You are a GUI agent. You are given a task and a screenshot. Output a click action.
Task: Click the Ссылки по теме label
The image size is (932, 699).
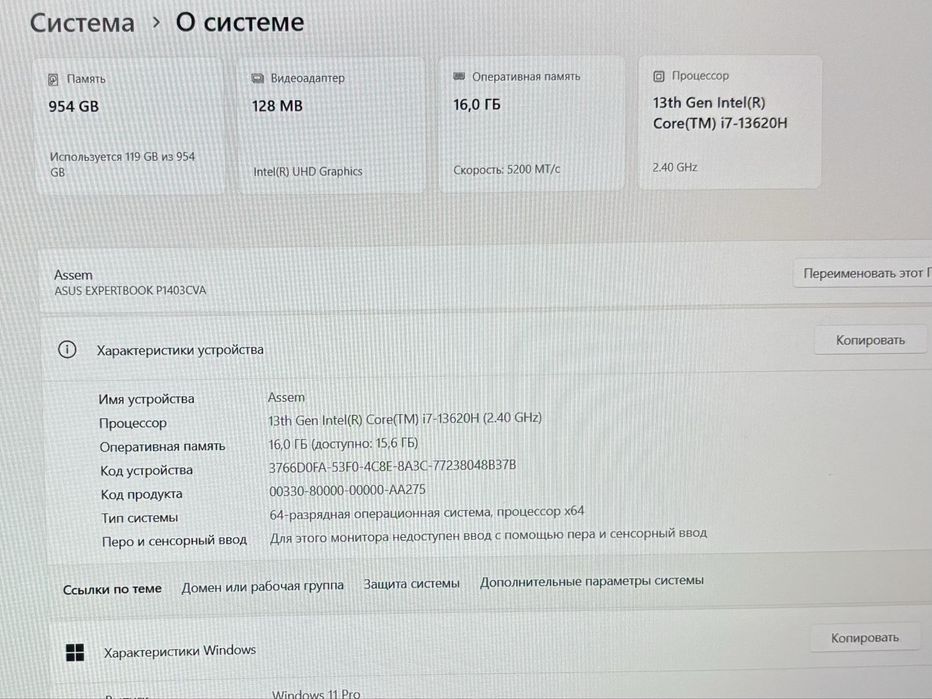(x=112, y=589)
